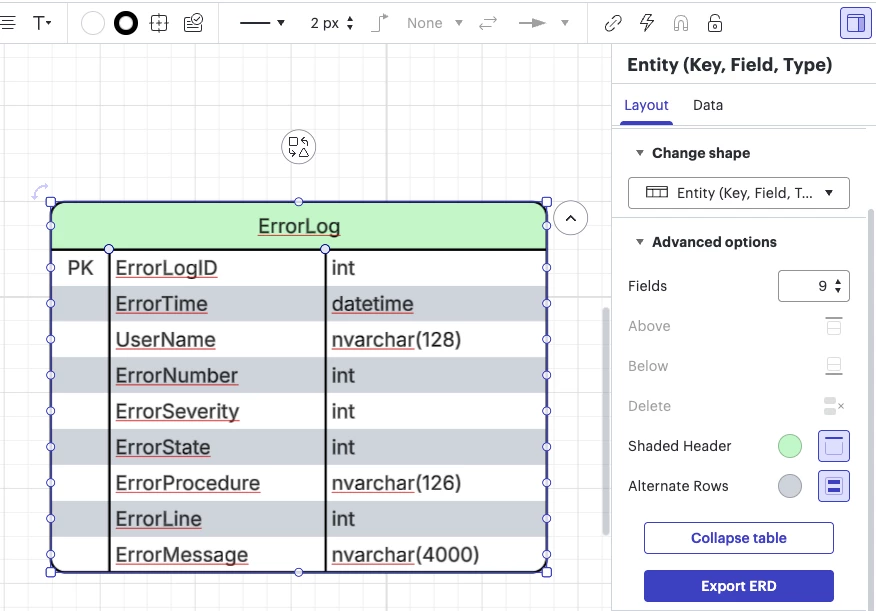
Task: Swap the line endpoints arrows icon
Action: pos(488,23)
